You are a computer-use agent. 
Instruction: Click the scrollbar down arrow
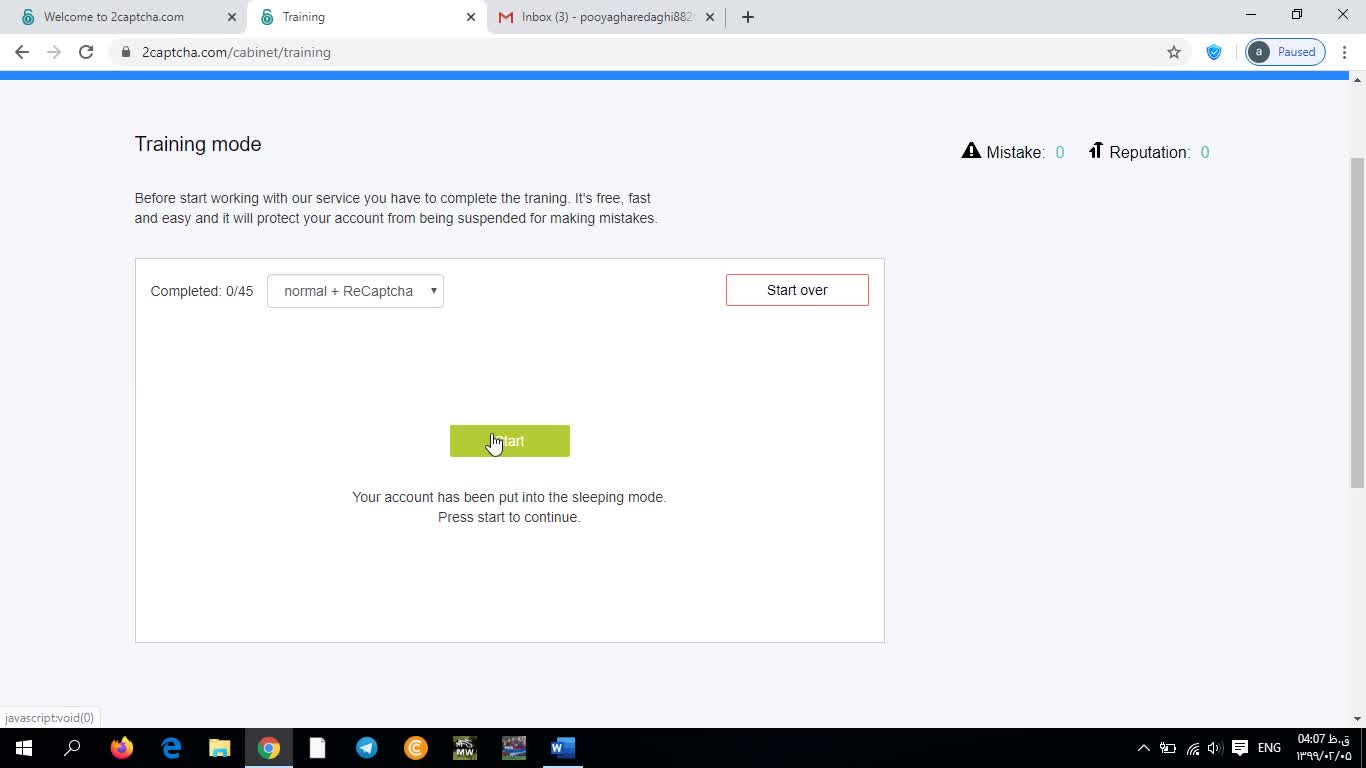click(x=1357, y=719)
